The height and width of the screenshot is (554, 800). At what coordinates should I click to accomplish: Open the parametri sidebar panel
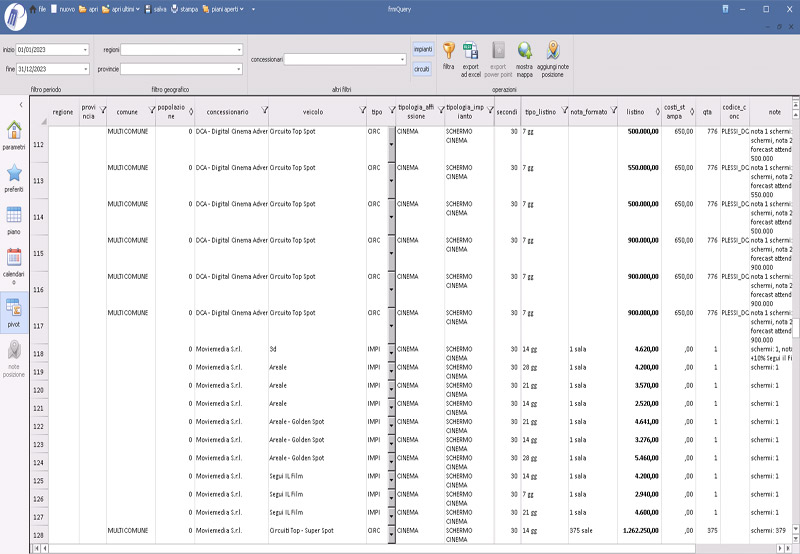tap(14, 135)
